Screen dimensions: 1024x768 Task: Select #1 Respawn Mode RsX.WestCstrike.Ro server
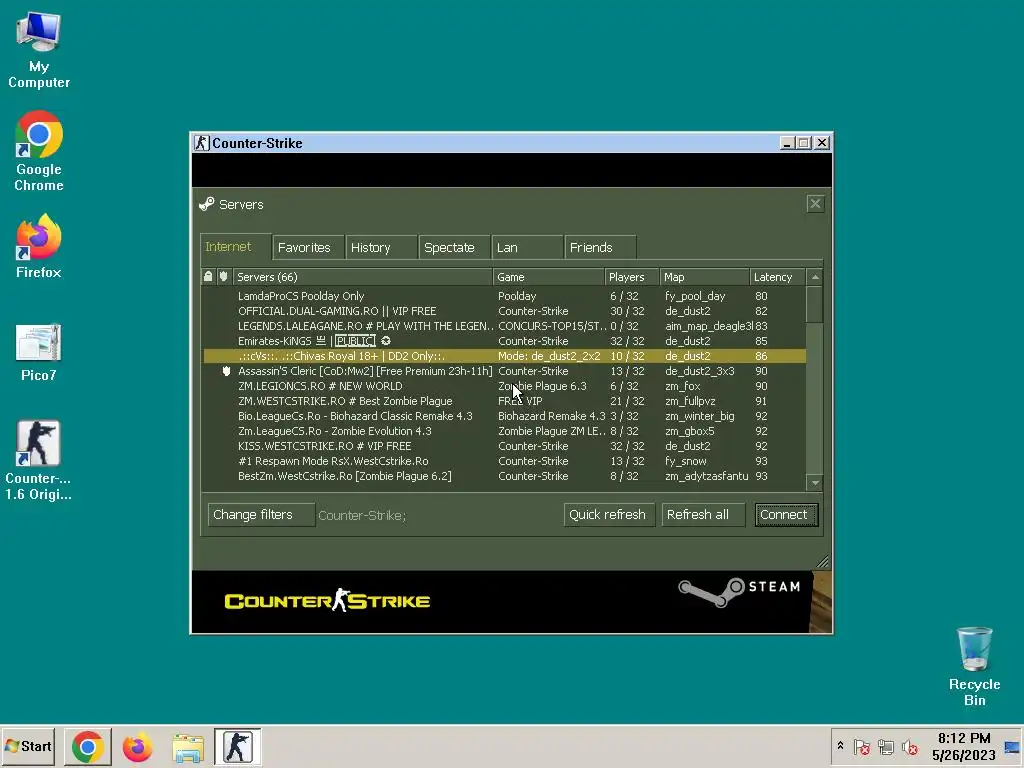point(504,461)
